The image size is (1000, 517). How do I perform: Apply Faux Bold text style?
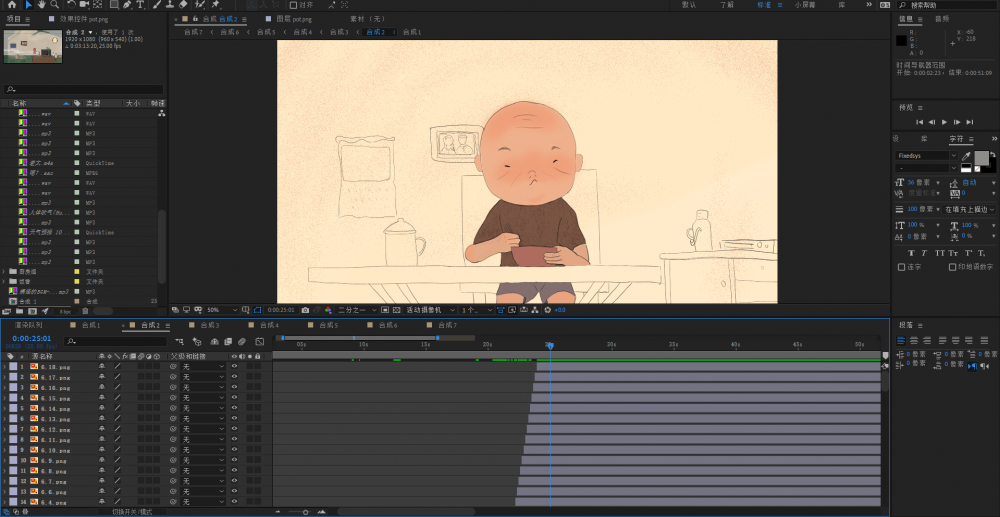pos(911,253)
